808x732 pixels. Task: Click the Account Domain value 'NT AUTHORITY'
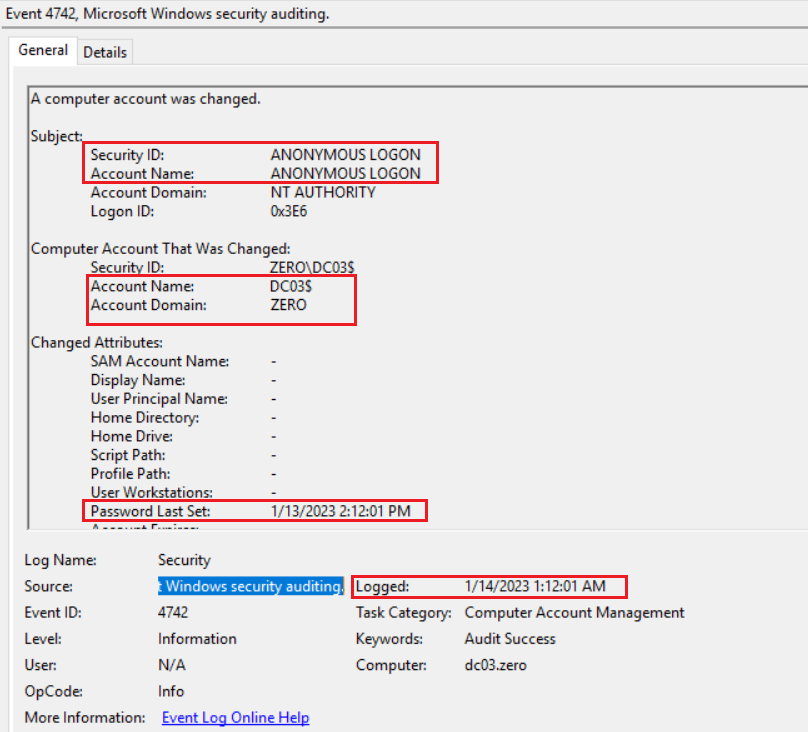click(323, 192)
